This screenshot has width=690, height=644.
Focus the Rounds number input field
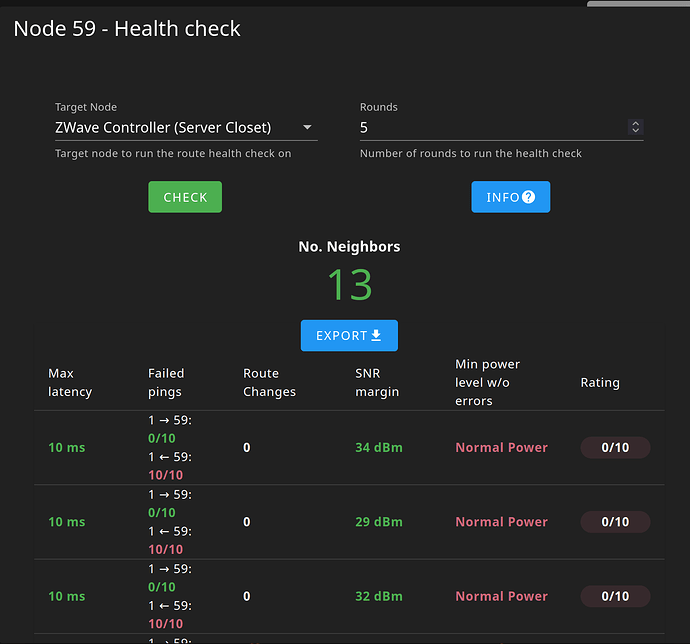[x=490, y=128]
